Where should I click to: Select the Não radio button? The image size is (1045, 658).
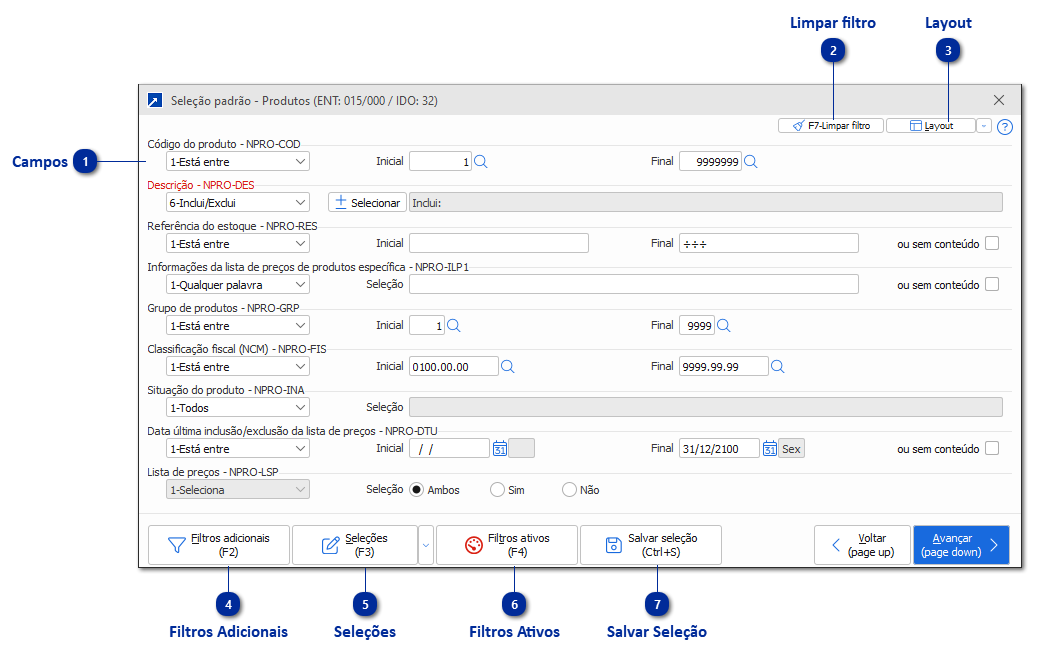569,490
